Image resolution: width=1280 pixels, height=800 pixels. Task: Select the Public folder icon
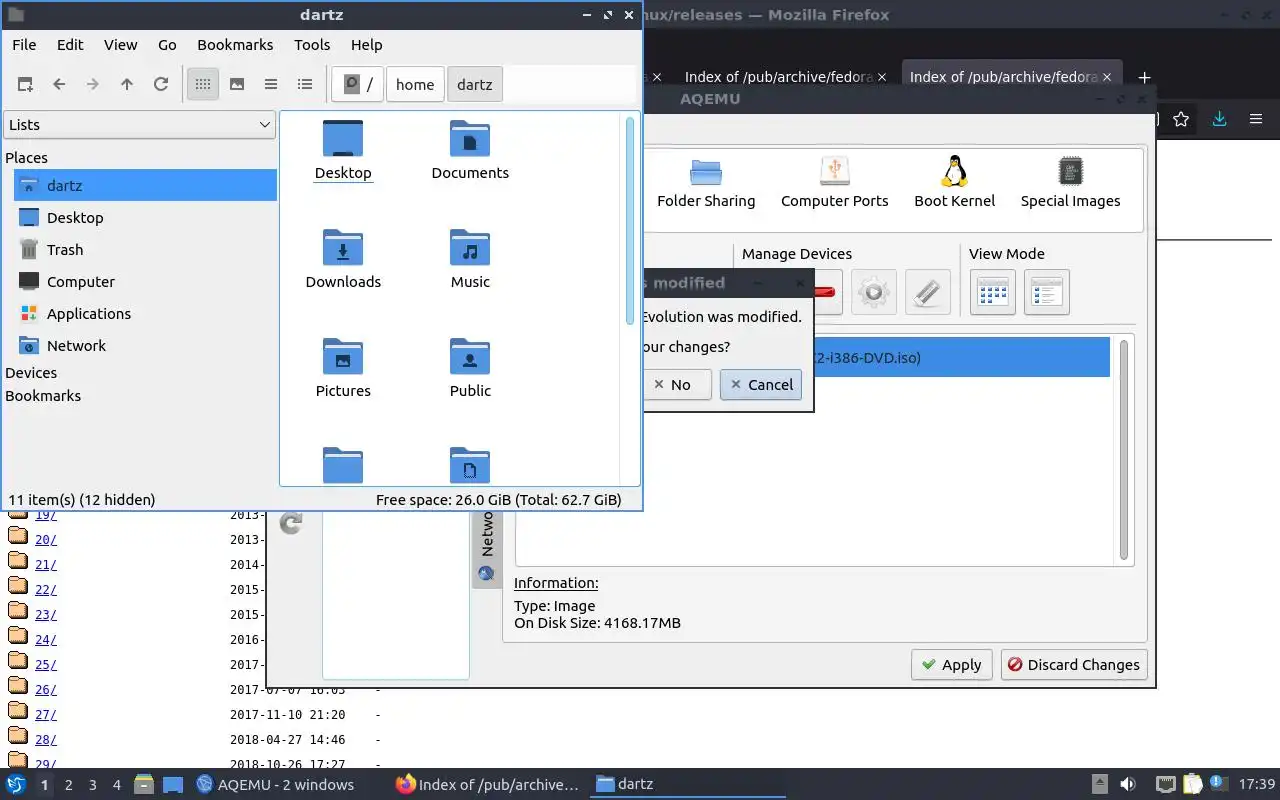(470, 368)
